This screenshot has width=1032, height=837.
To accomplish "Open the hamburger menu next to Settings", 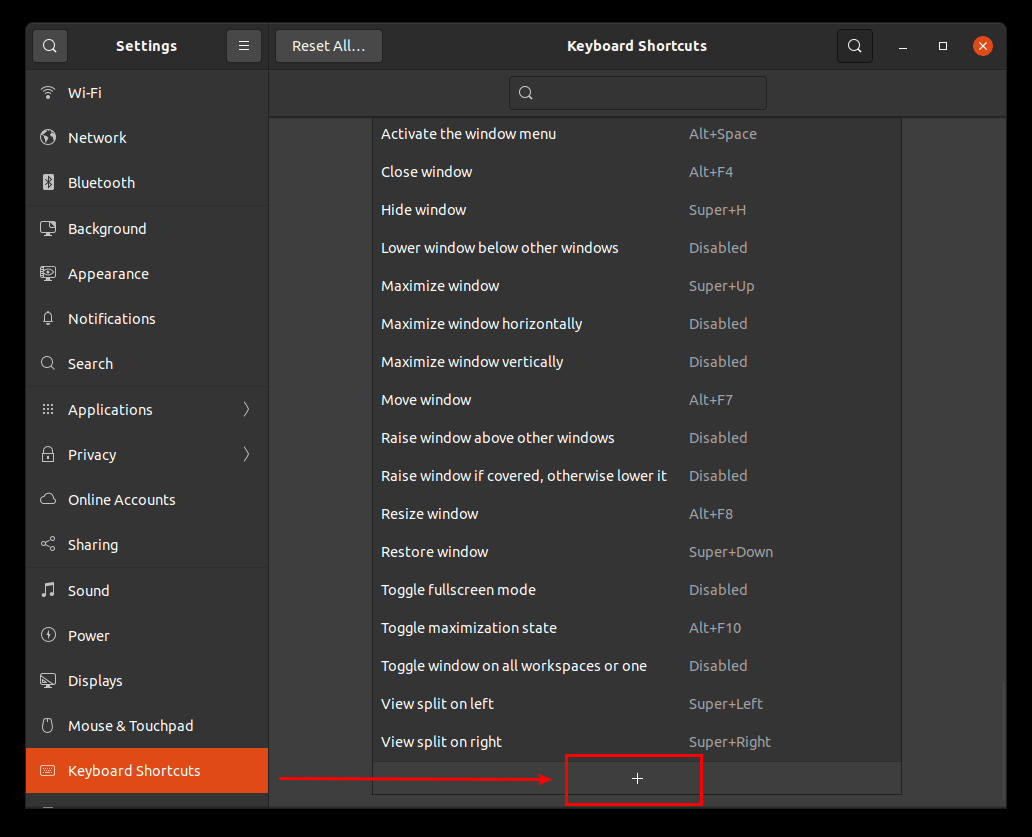I will pos(243,45).
